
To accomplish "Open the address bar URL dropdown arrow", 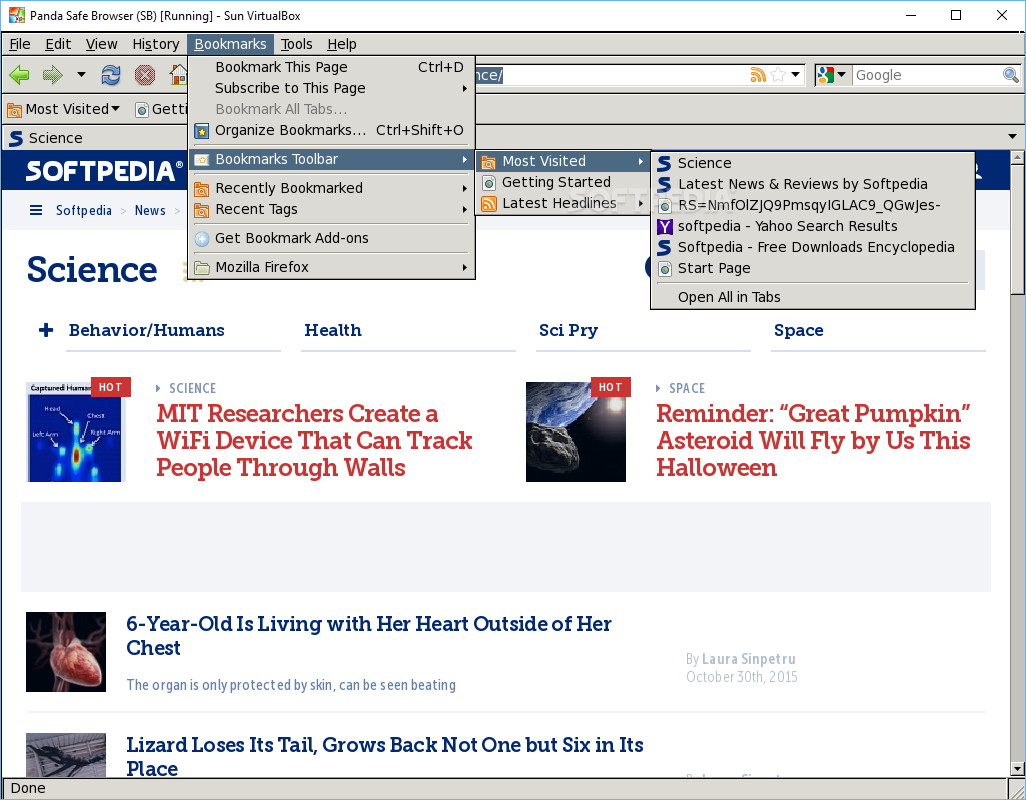I will tap(796, 75).
